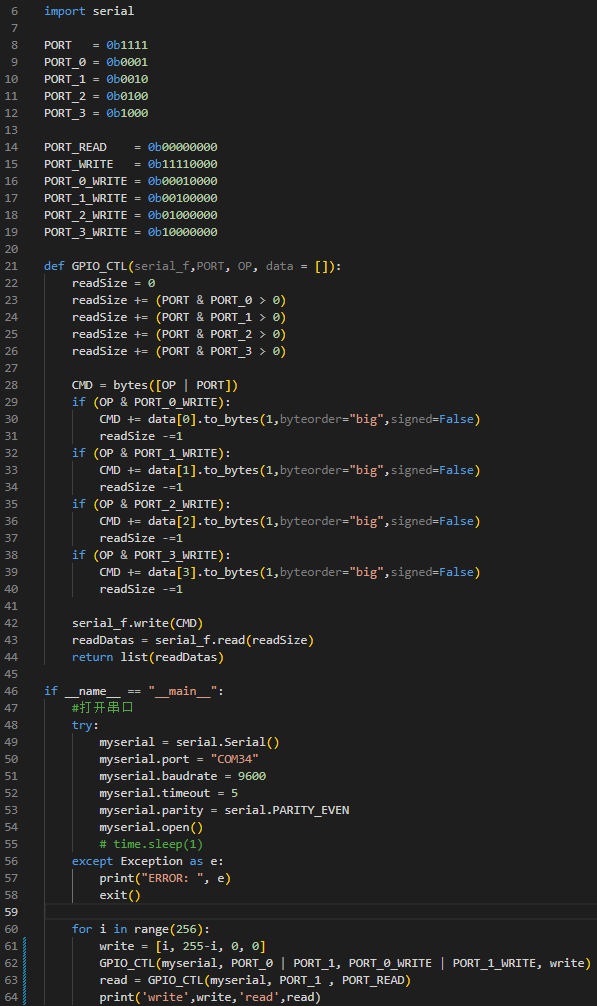
Task: Click the 0b11110000 value of PORT_WRITE
Action: (x=182, y=164)
